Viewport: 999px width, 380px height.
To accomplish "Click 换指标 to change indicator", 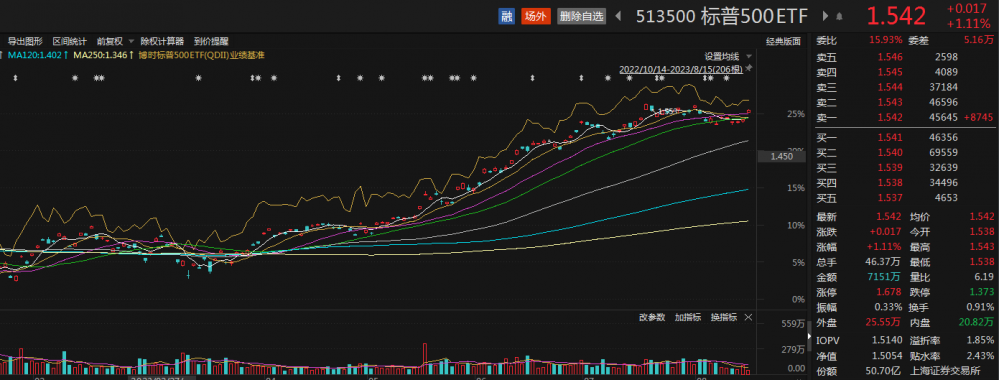I will coord(724,317).
